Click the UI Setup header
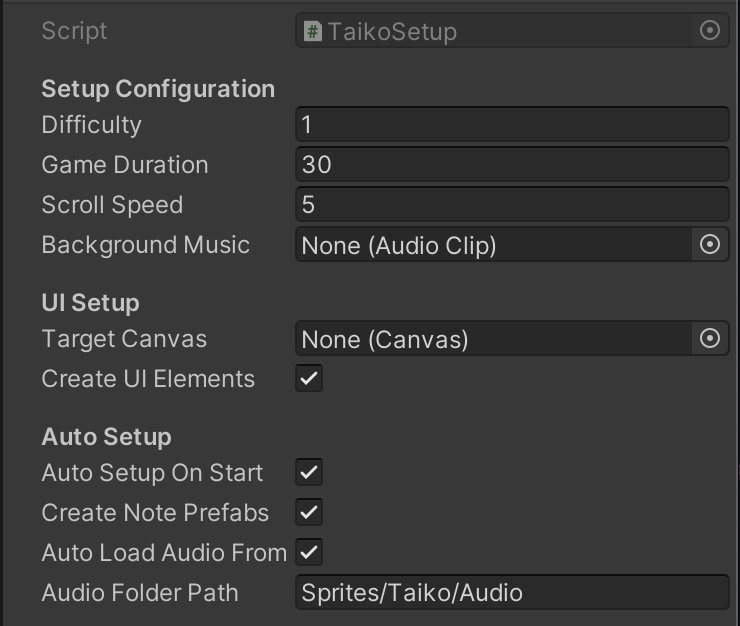This screenshot has width=740, height=626. coord(91,303)
